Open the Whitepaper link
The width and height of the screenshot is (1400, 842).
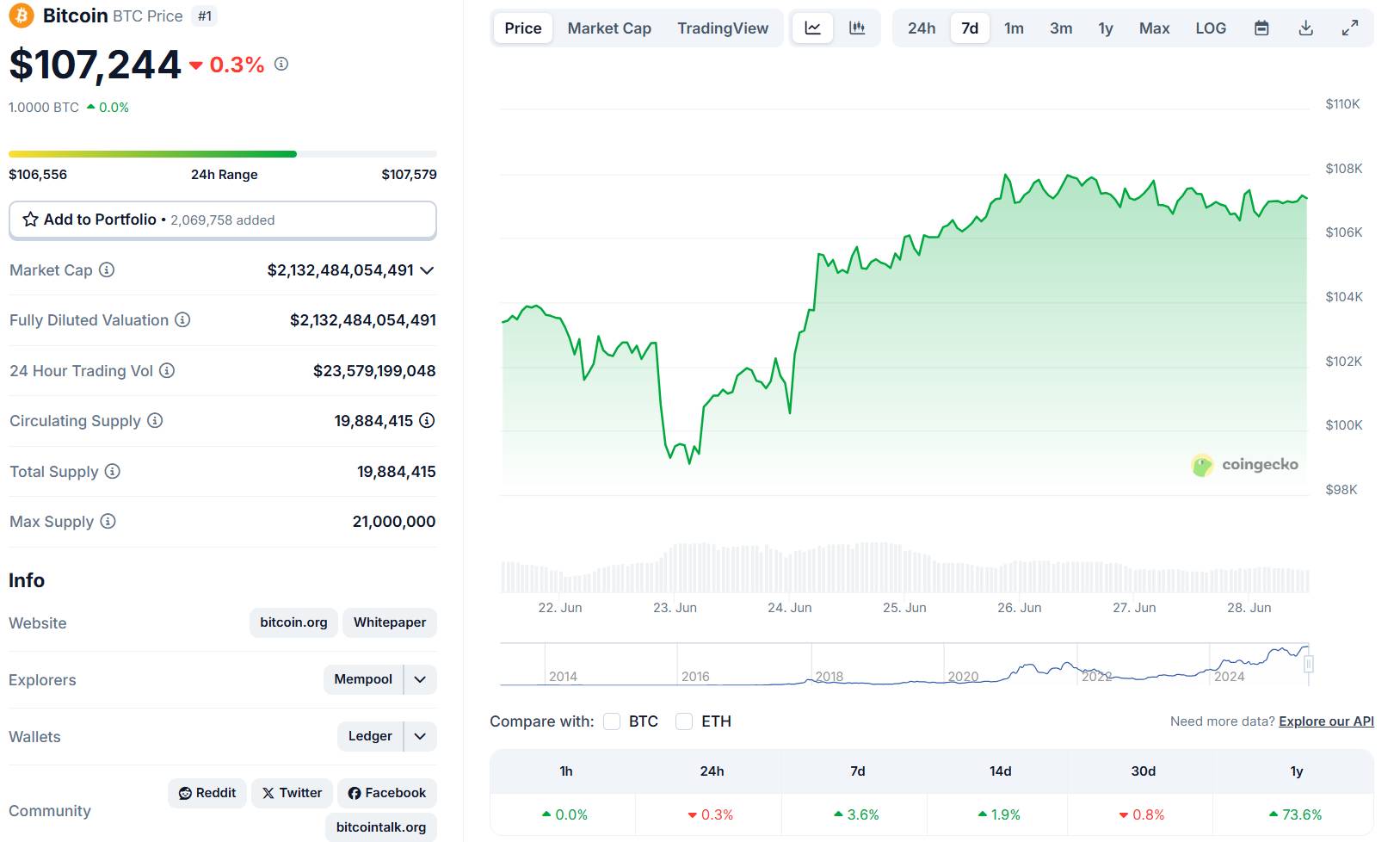click(x=390, y=622)
